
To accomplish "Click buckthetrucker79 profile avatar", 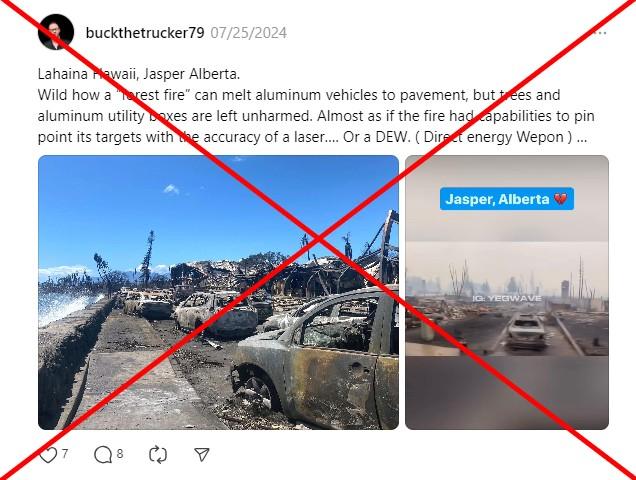I will [56, 32].
